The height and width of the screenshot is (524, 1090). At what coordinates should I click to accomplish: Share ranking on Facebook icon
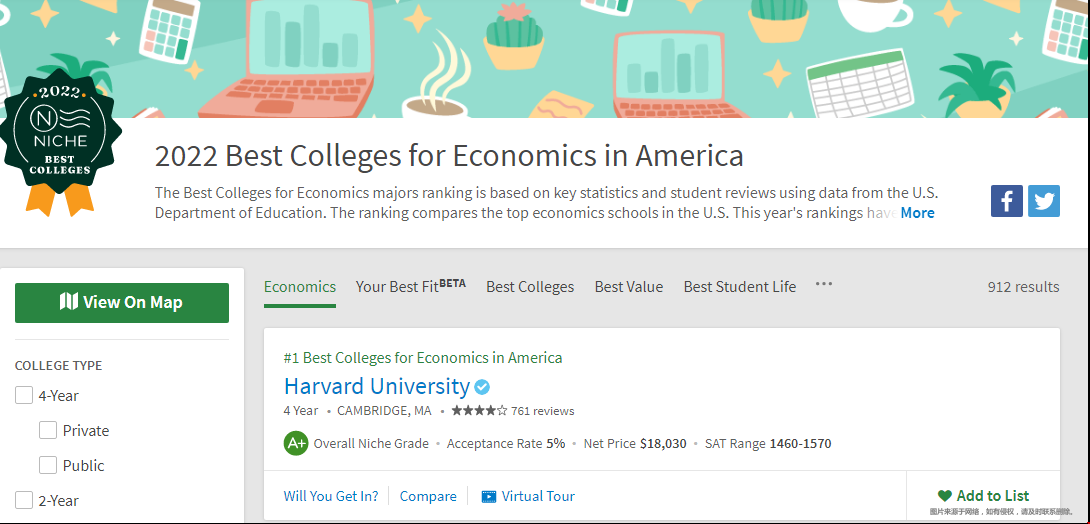tap(1007, 201)
